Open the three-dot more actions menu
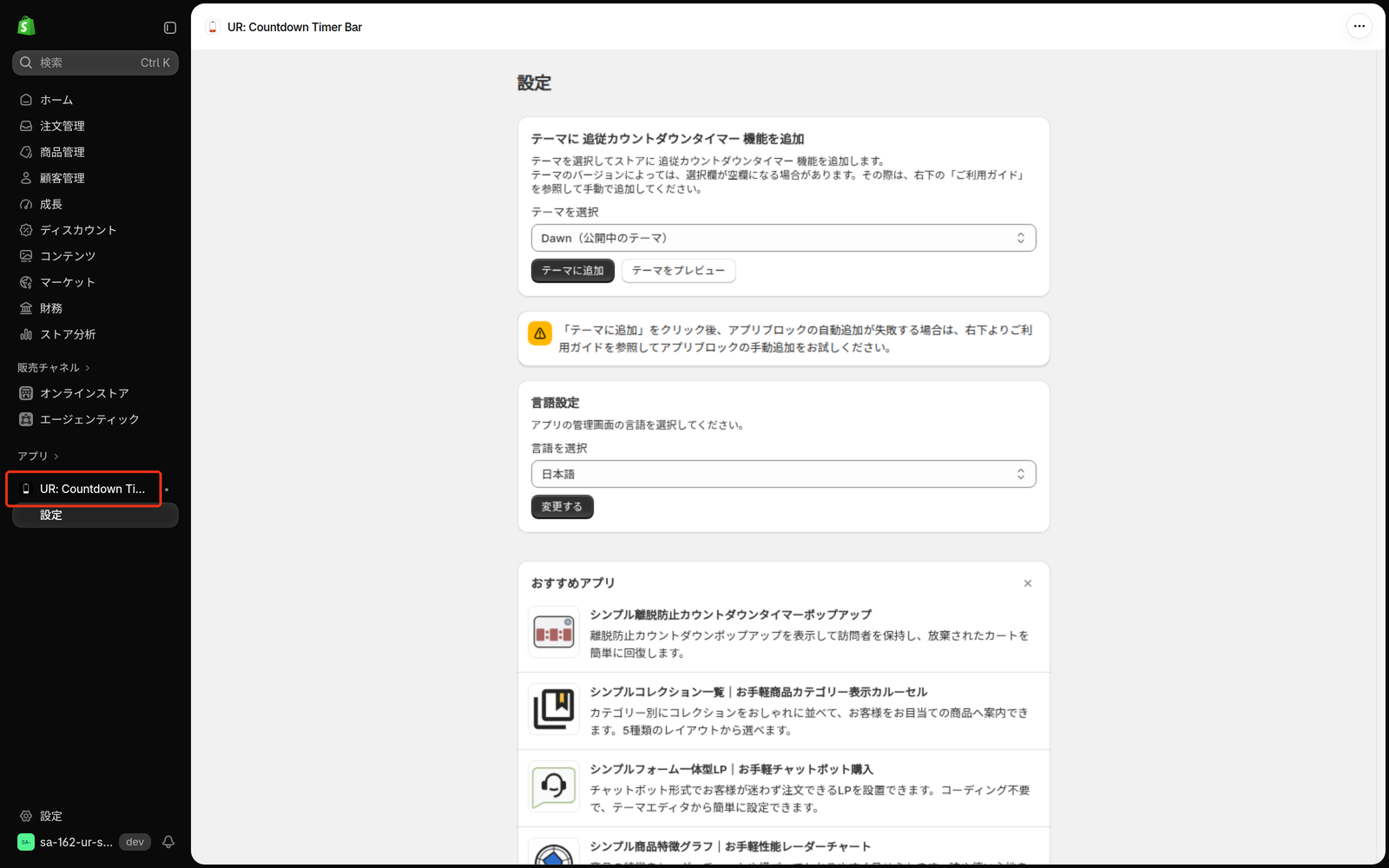Screen dimensions: 1389x868 tap(1359, 26)
